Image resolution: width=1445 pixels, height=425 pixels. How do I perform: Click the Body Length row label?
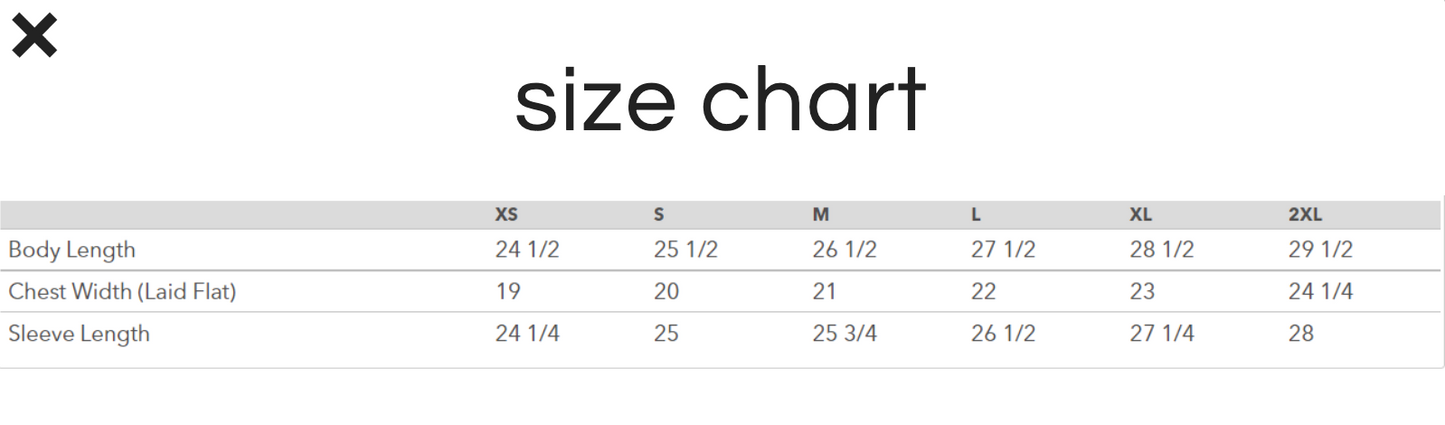coord(72,250)
